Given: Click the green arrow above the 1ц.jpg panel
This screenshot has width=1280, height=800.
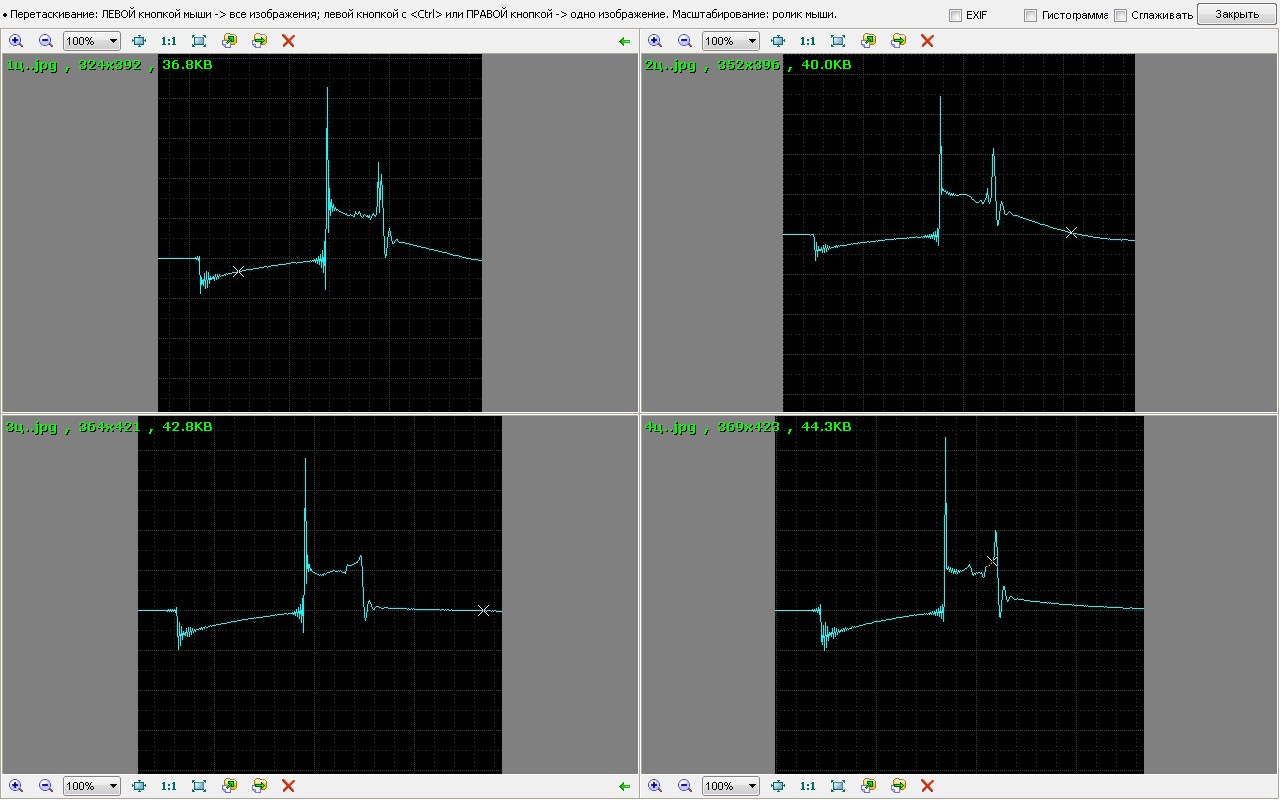Looking at the screenshot, I should click(625, 41).
